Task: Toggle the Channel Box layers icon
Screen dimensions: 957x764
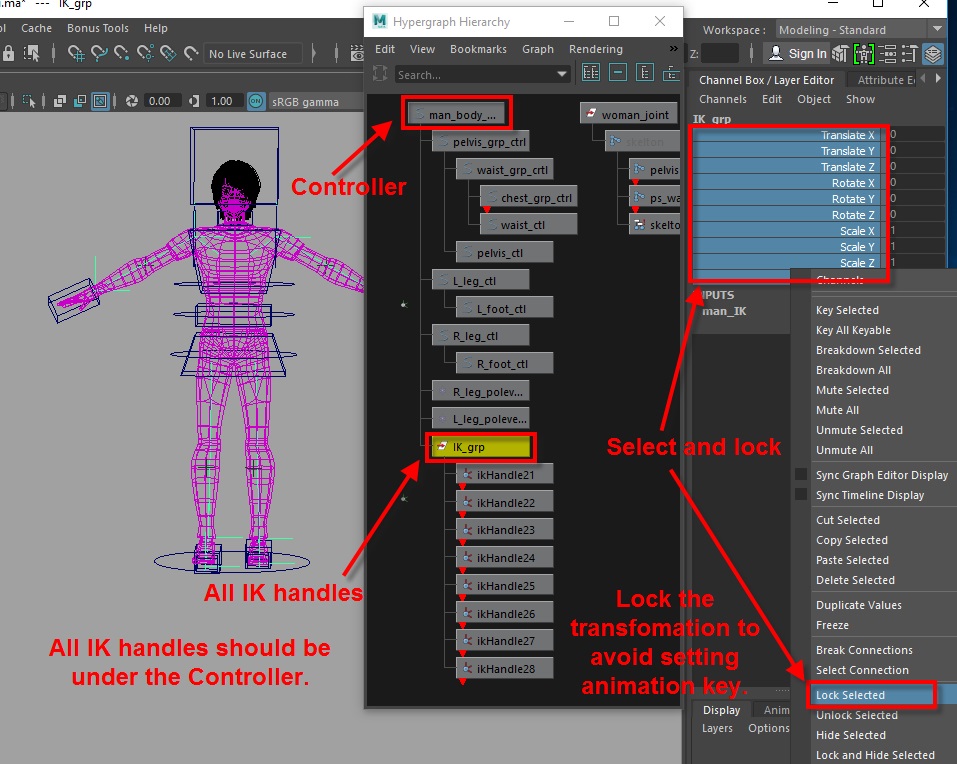Action: 932,54
